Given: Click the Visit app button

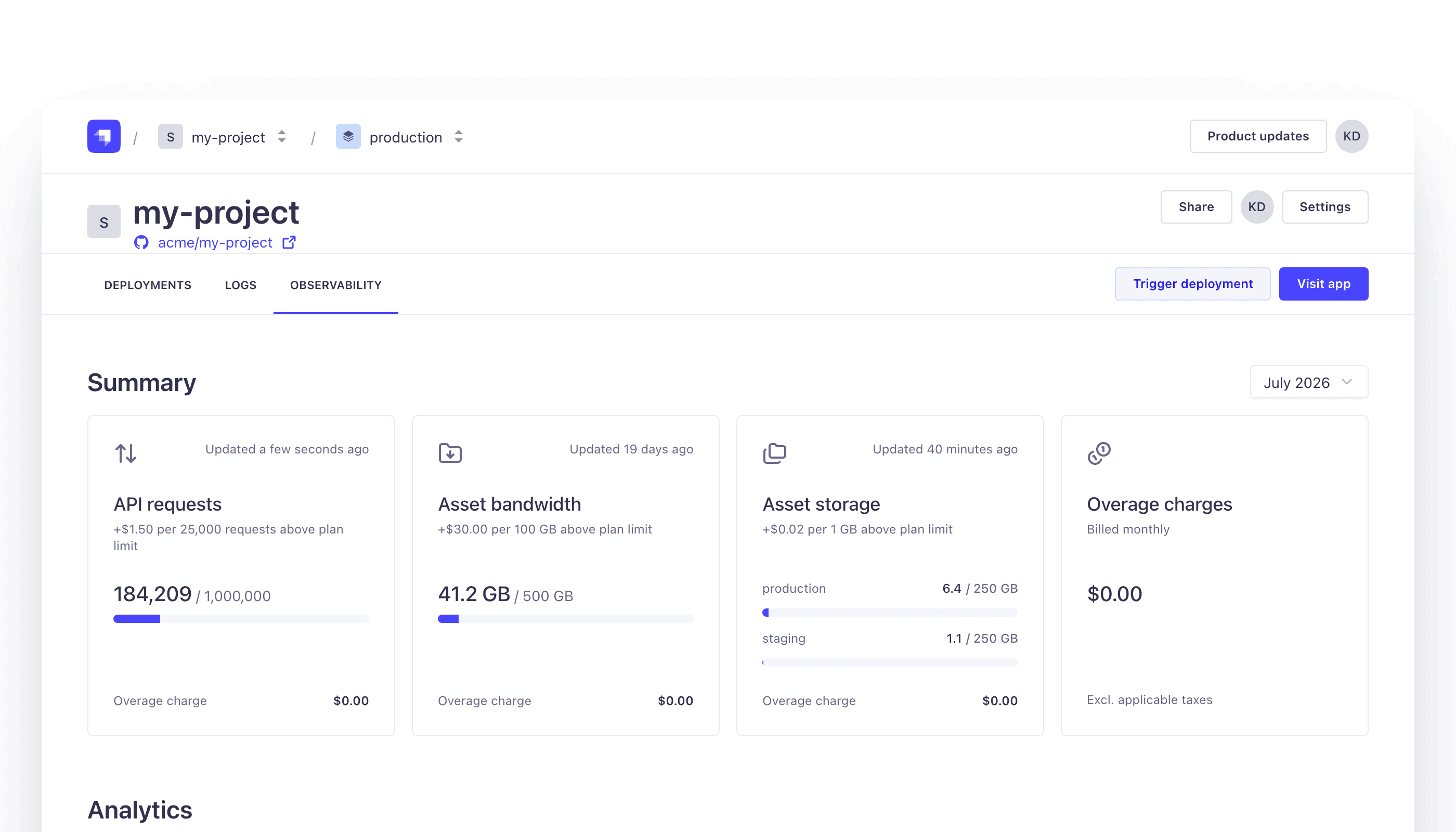Looking at the screenshot, I should click(x=1323, y=284).
